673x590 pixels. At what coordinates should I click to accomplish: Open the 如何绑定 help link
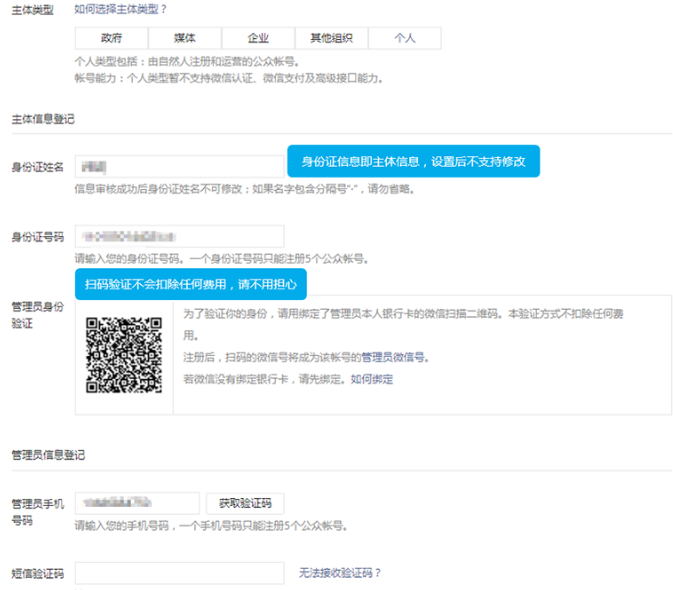click(371, 379)
